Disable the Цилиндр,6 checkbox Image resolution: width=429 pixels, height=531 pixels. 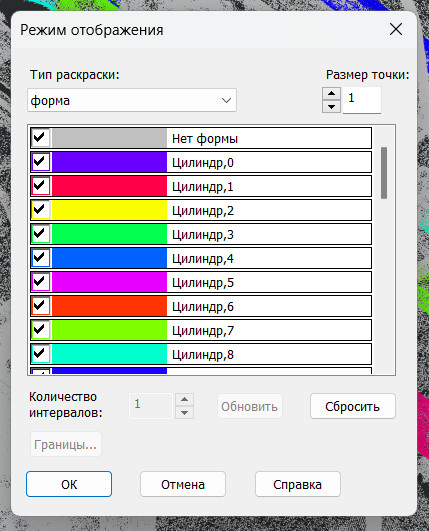[41, 306]
